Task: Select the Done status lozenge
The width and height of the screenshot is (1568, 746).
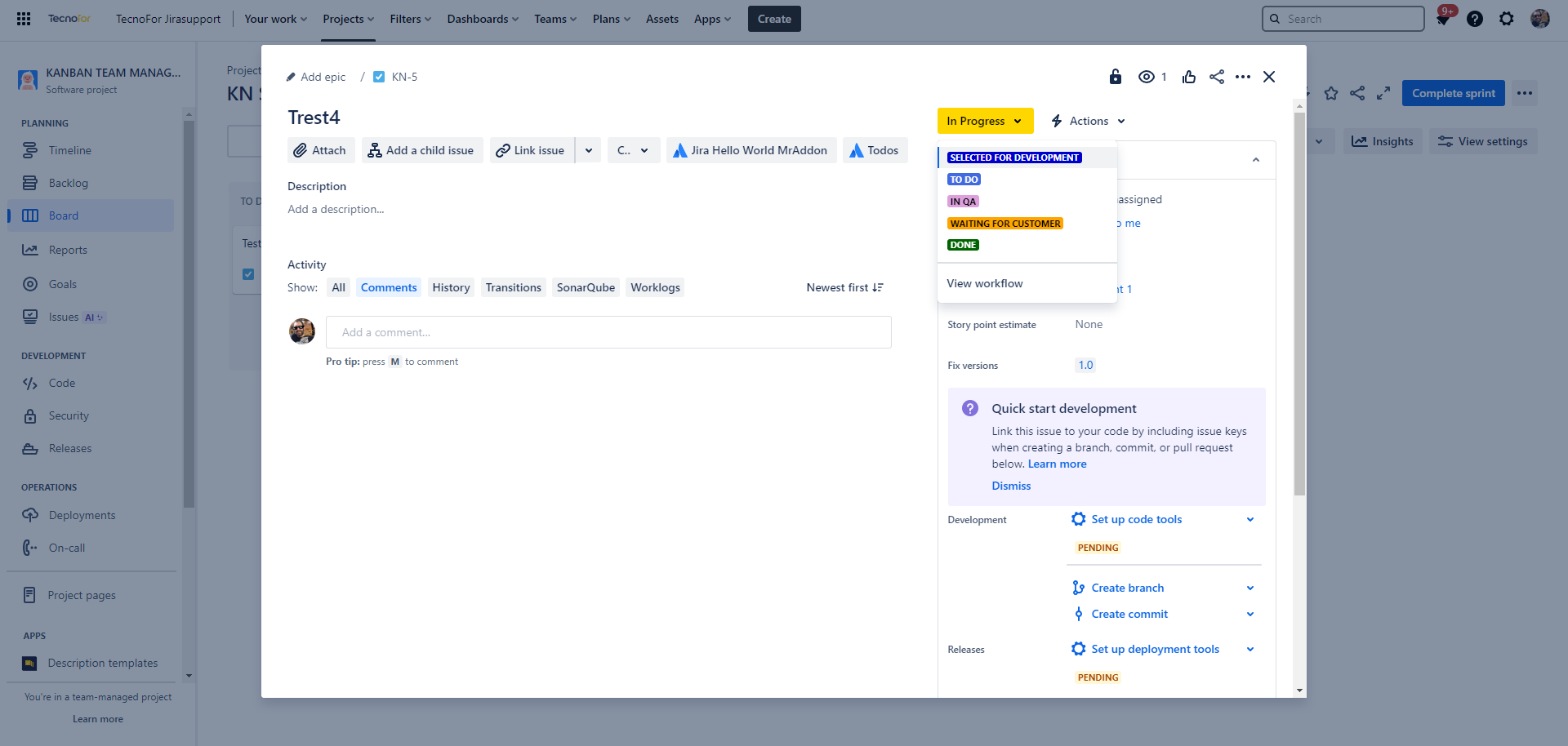Action: pos(963,245)
